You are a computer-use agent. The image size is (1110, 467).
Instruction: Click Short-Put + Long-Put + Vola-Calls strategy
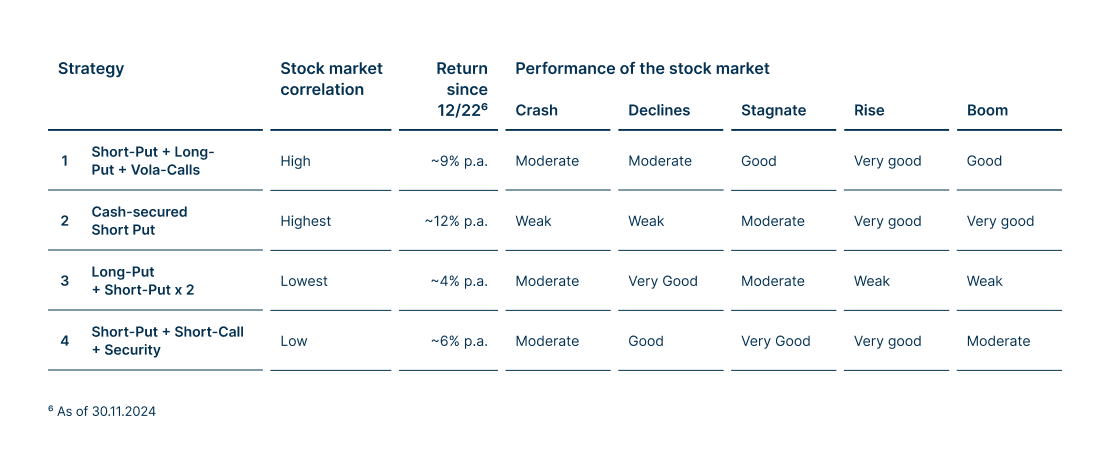tap(153, 161)
